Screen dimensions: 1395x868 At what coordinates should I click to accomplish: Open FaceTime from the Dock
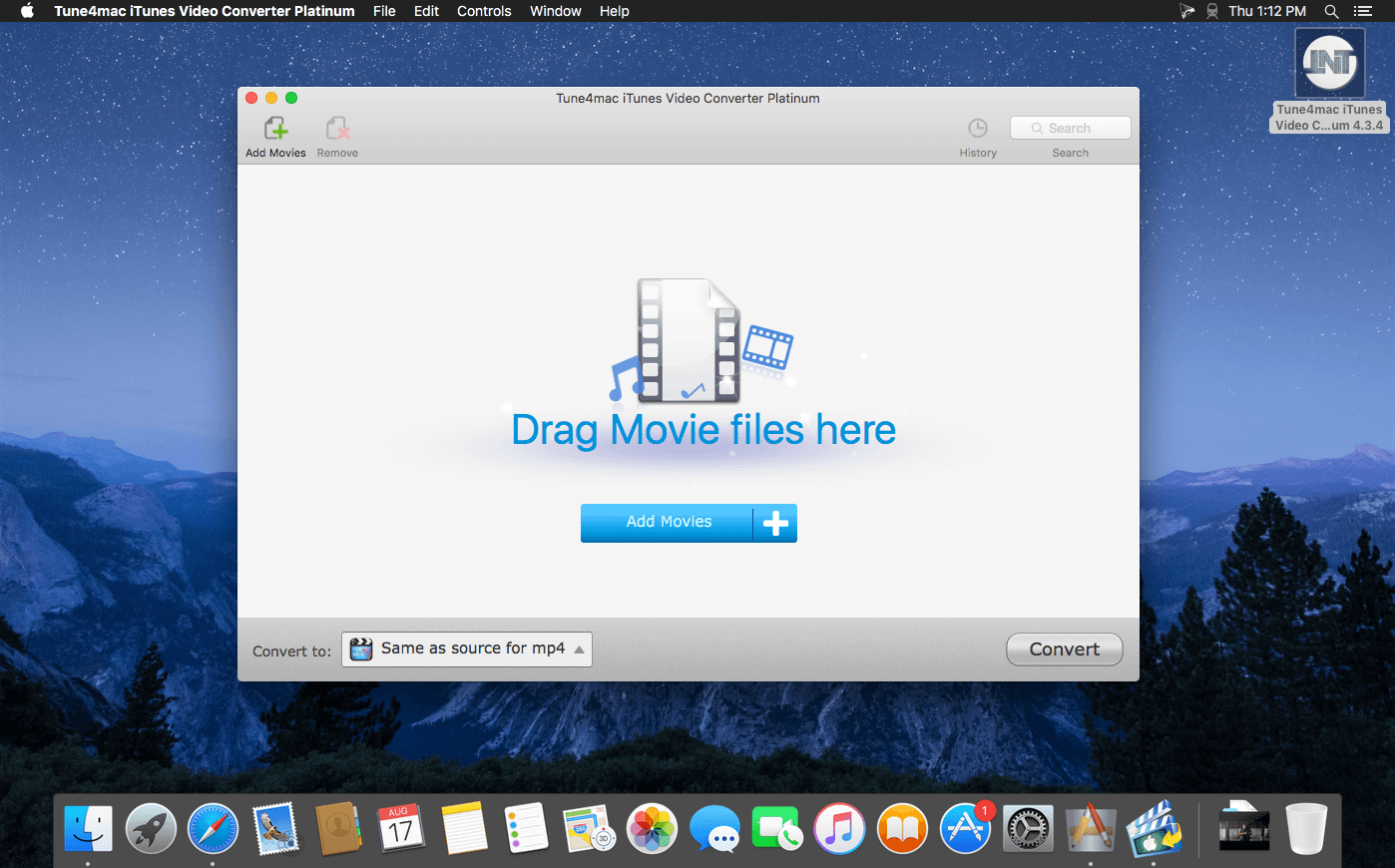[776, 829]
